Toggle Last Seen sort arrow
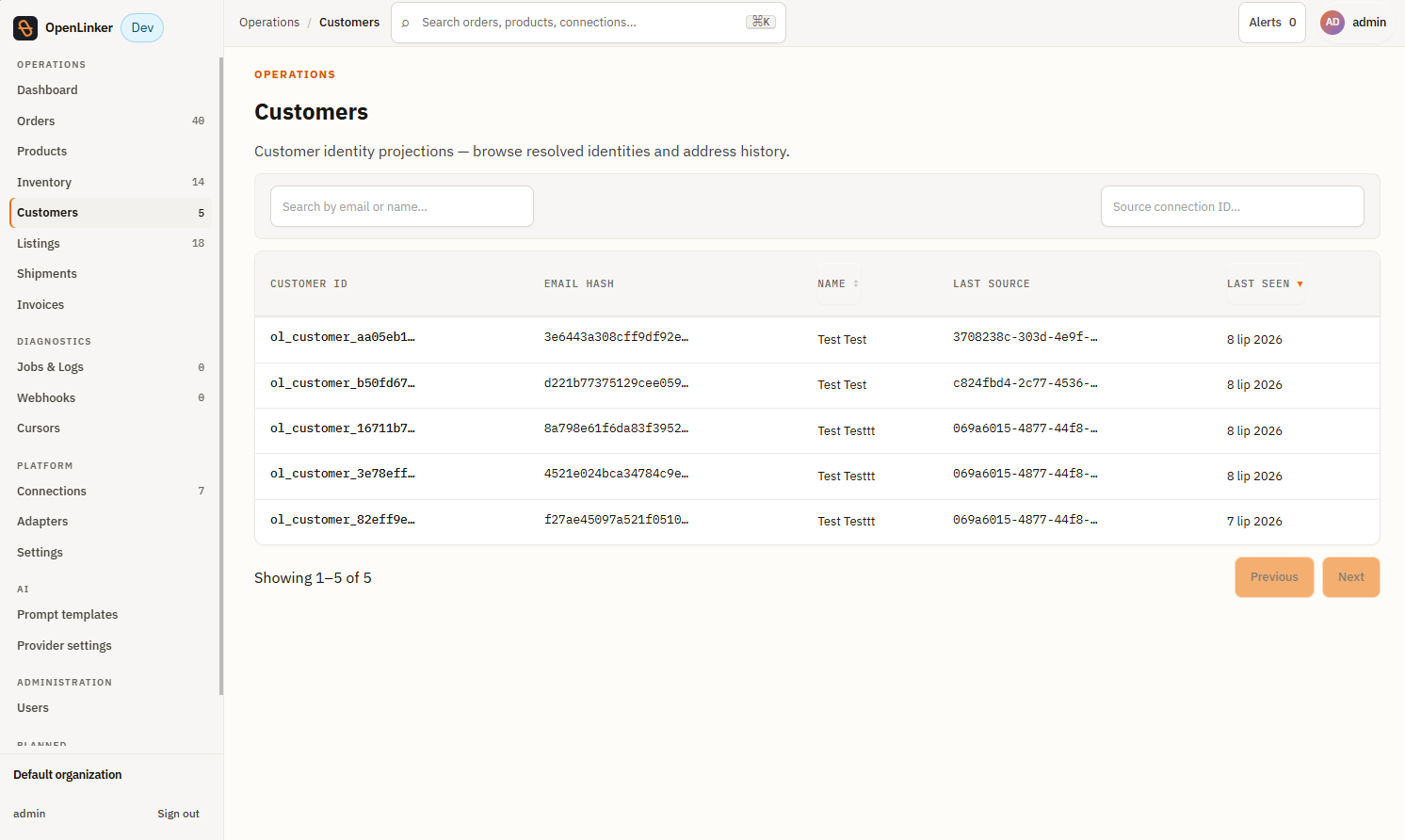The width and height of the screenshot is (1405, 840). pyautogui.click(x=1300, y=283)
